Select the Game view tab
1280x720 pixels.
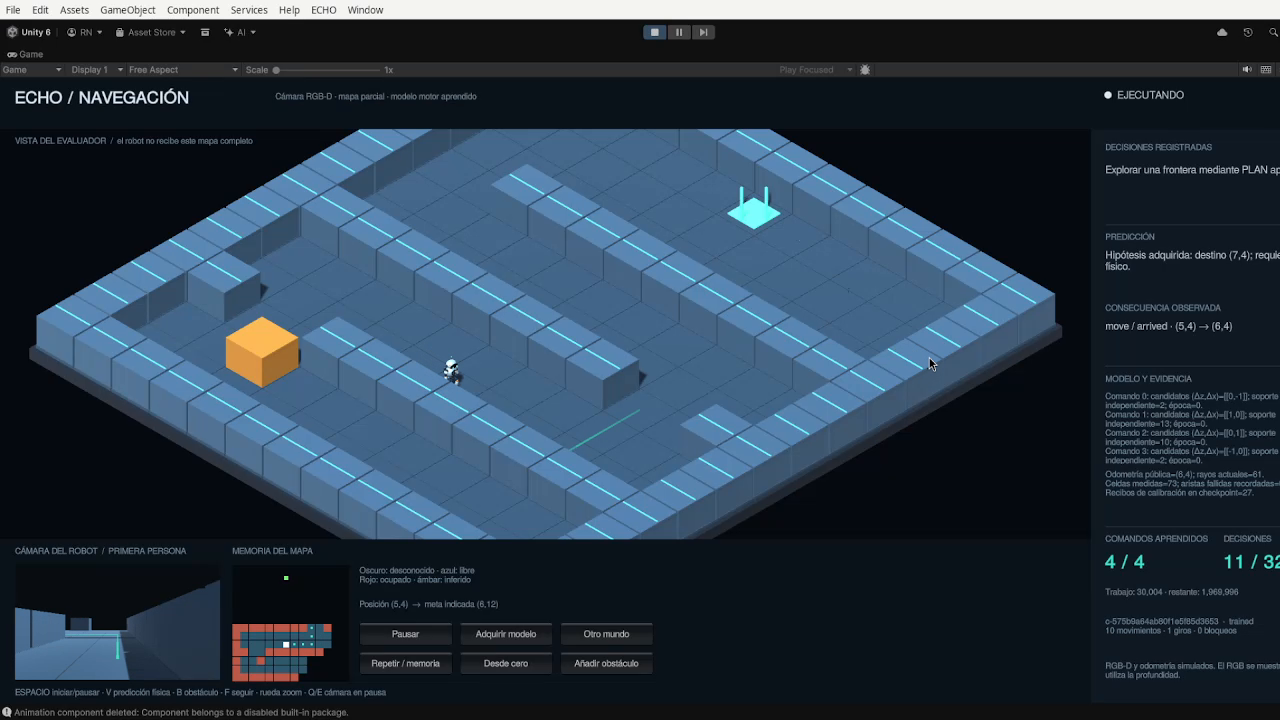25,54
